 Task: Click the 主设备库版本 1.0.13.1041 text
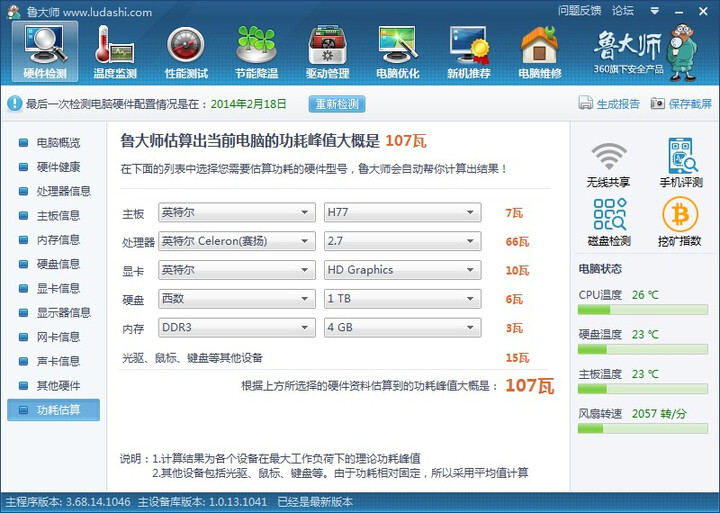(x=202, y=502)
